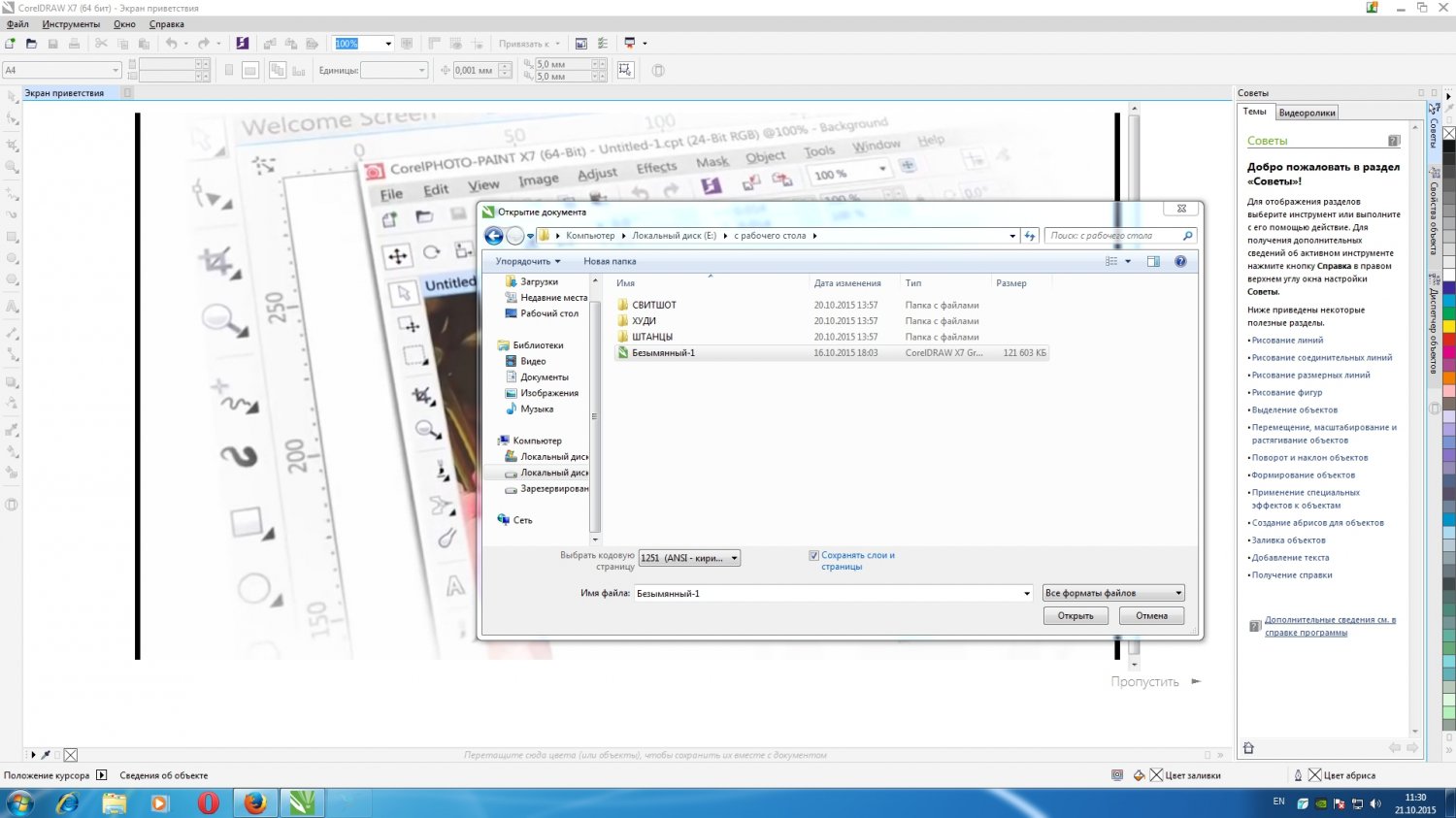Select Документы library in navigation pane
Viewport: 1456px width, 818px height.
[x=545, y=377]
